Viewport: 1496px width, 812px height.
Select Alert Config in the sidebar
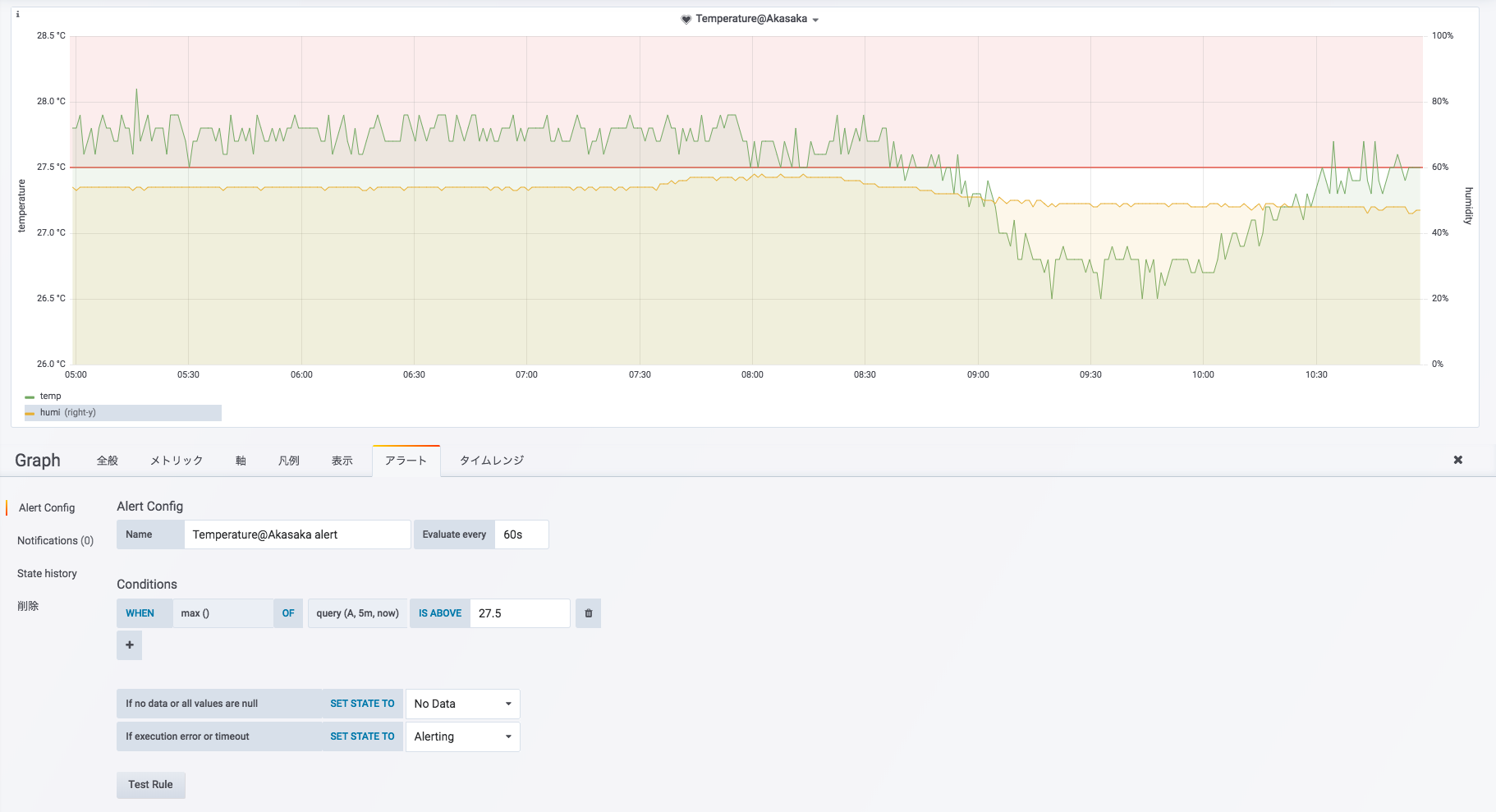pos(47,508)
